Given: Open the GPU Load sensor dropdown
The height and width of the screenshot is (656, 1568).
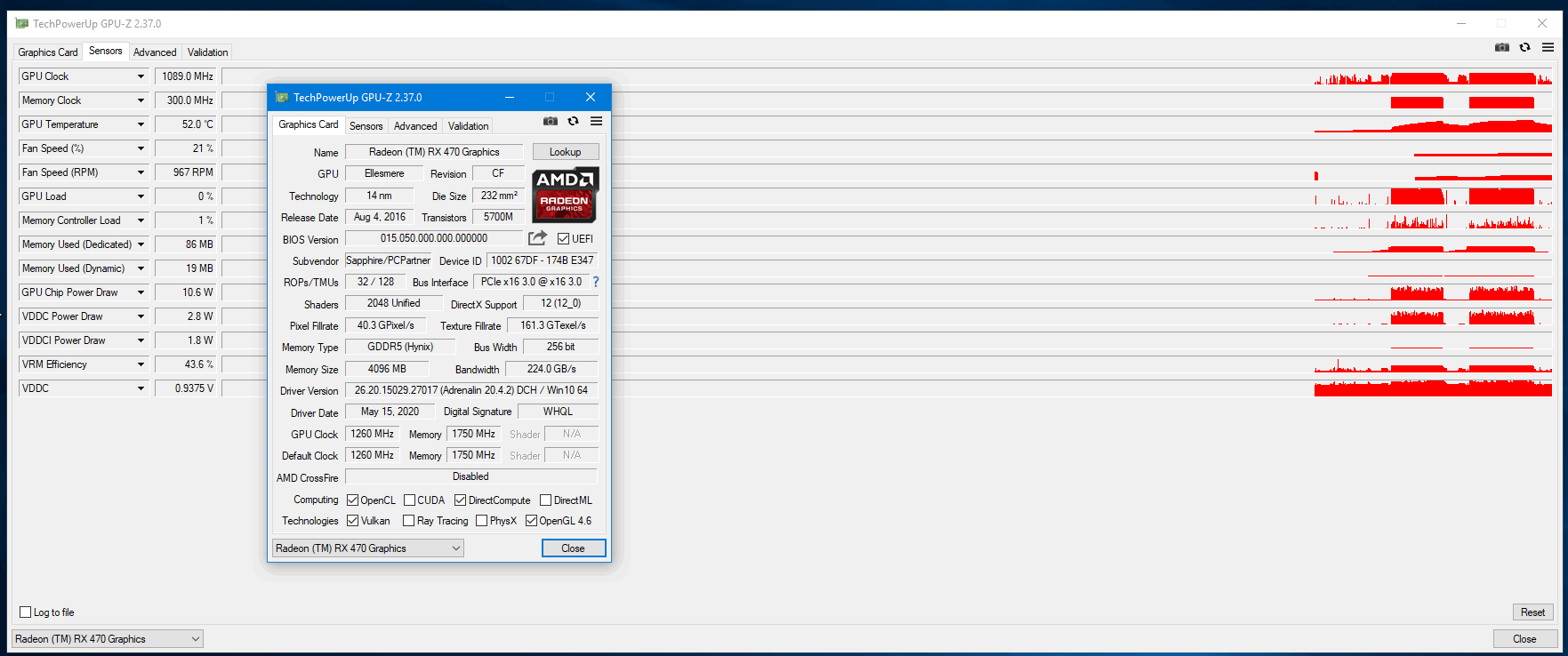Looking at the screenshot, I should [141, 196].
